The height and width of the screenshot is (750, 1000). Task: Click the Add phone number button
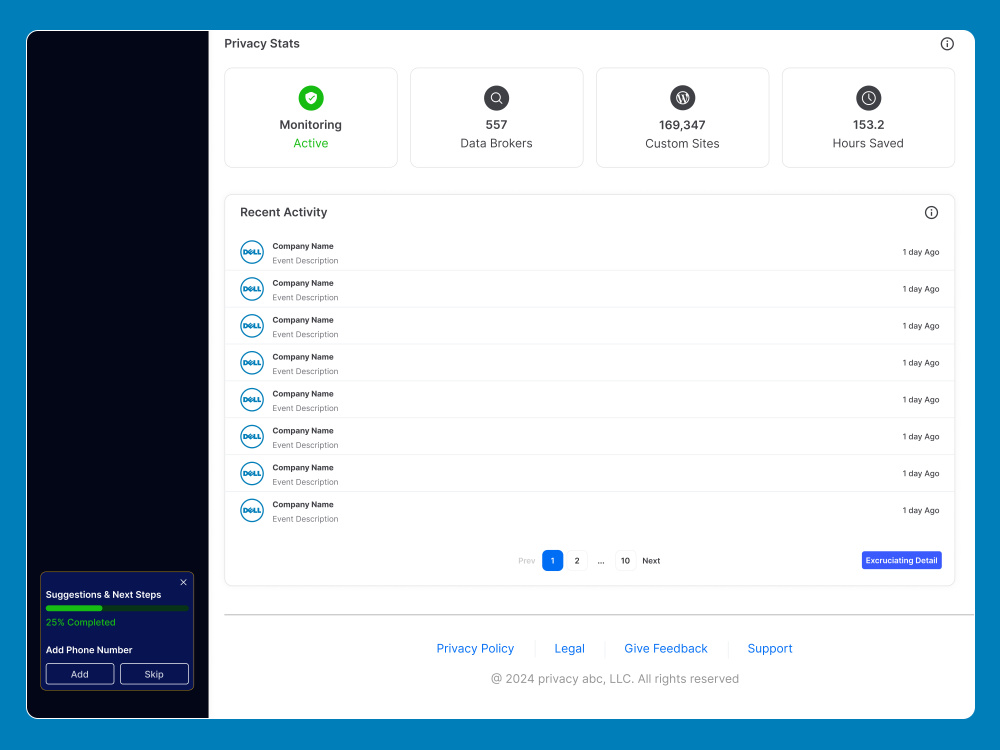80,674
